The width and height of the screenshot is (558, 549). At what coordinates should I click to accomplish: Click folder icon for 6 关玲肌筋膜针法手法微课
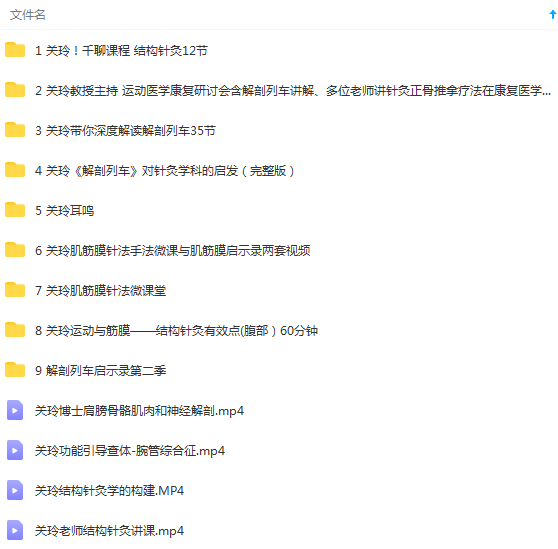[15, 250]
